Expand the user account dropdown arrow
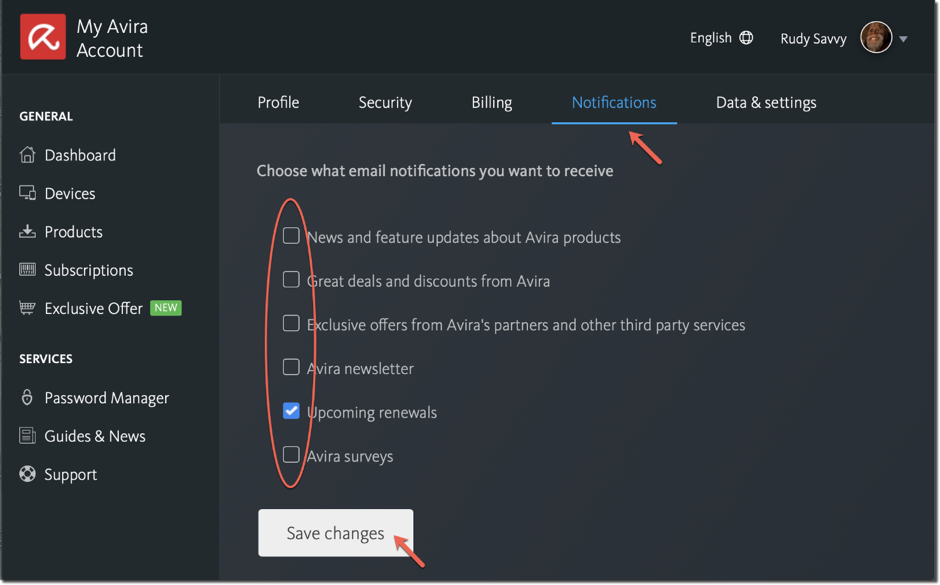The height and width of the screenshot is (585, 940). (903, 39)
